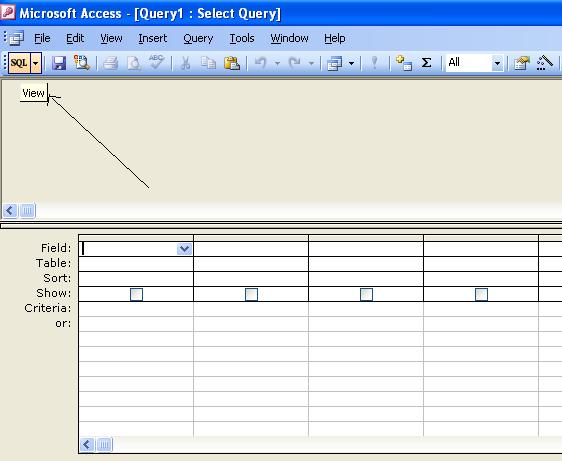
Task: Click the Query Type toolbar icon
Action: coord(334,63)
